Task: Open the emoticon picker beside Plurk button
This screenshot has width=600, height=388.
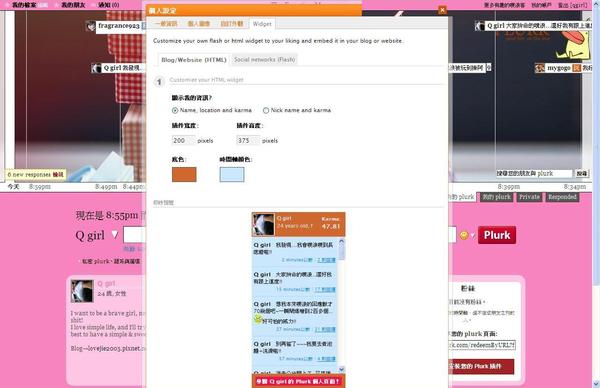Action: pyautogui.click(x=464, y=235)
